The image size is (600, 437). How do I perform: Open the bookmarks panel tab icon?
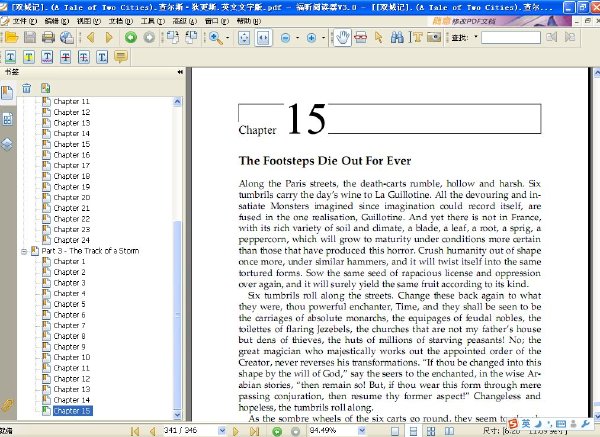(x=7, y=93)
